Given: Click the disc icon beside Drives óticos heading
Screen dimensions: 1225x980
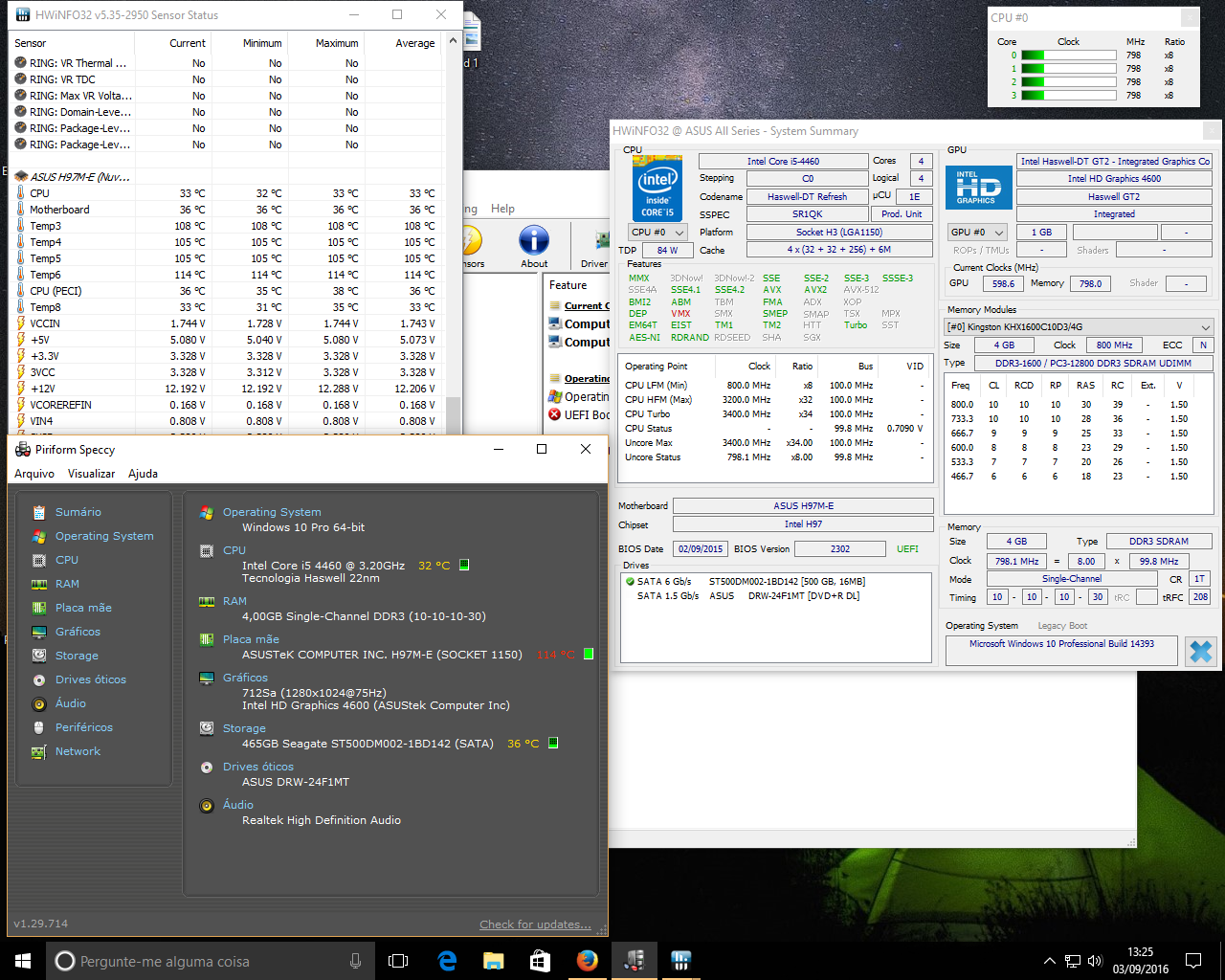Looking at the screenshot, I should (206, 767).
